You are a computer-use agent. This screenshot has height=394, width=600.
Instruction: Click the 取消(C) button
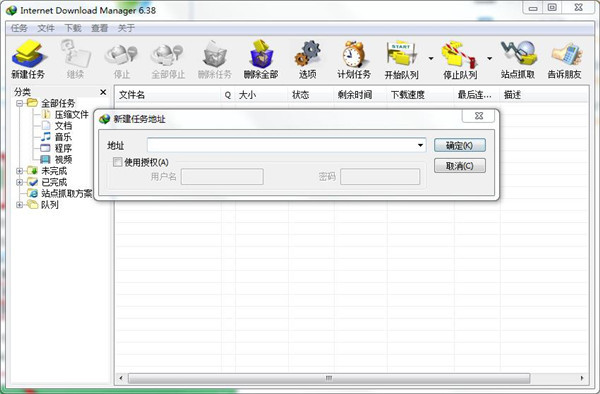(460, 166)
